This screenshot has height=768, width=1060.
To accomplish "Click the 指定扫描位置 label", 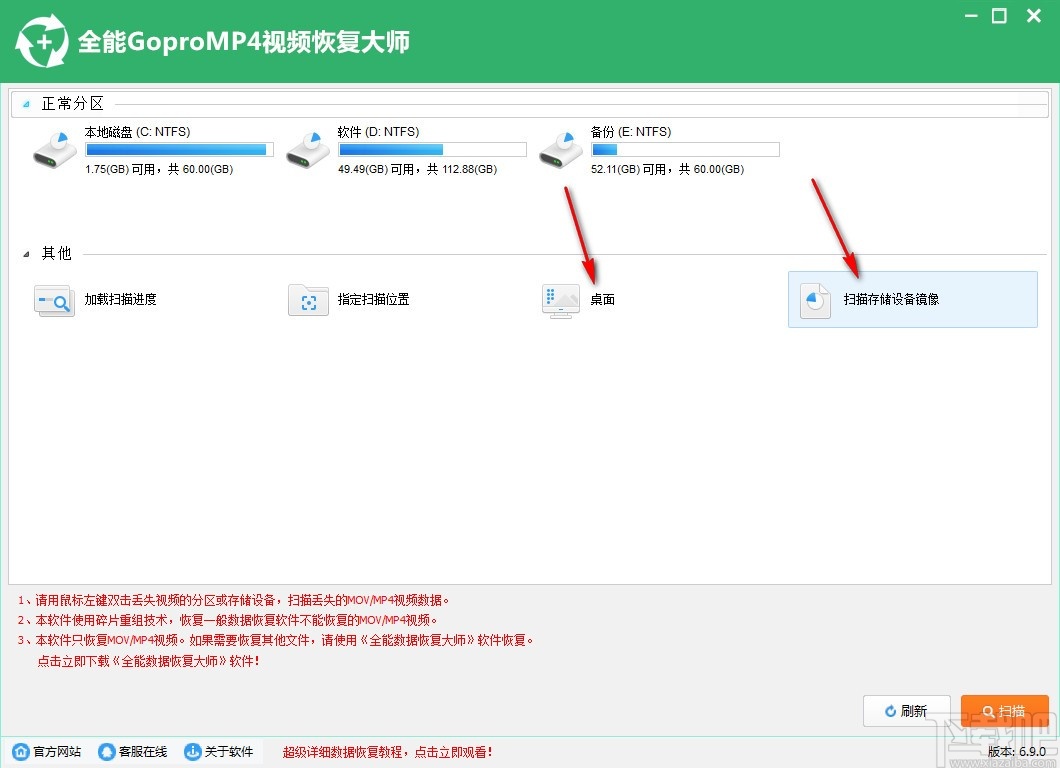I will coord(373,299).
